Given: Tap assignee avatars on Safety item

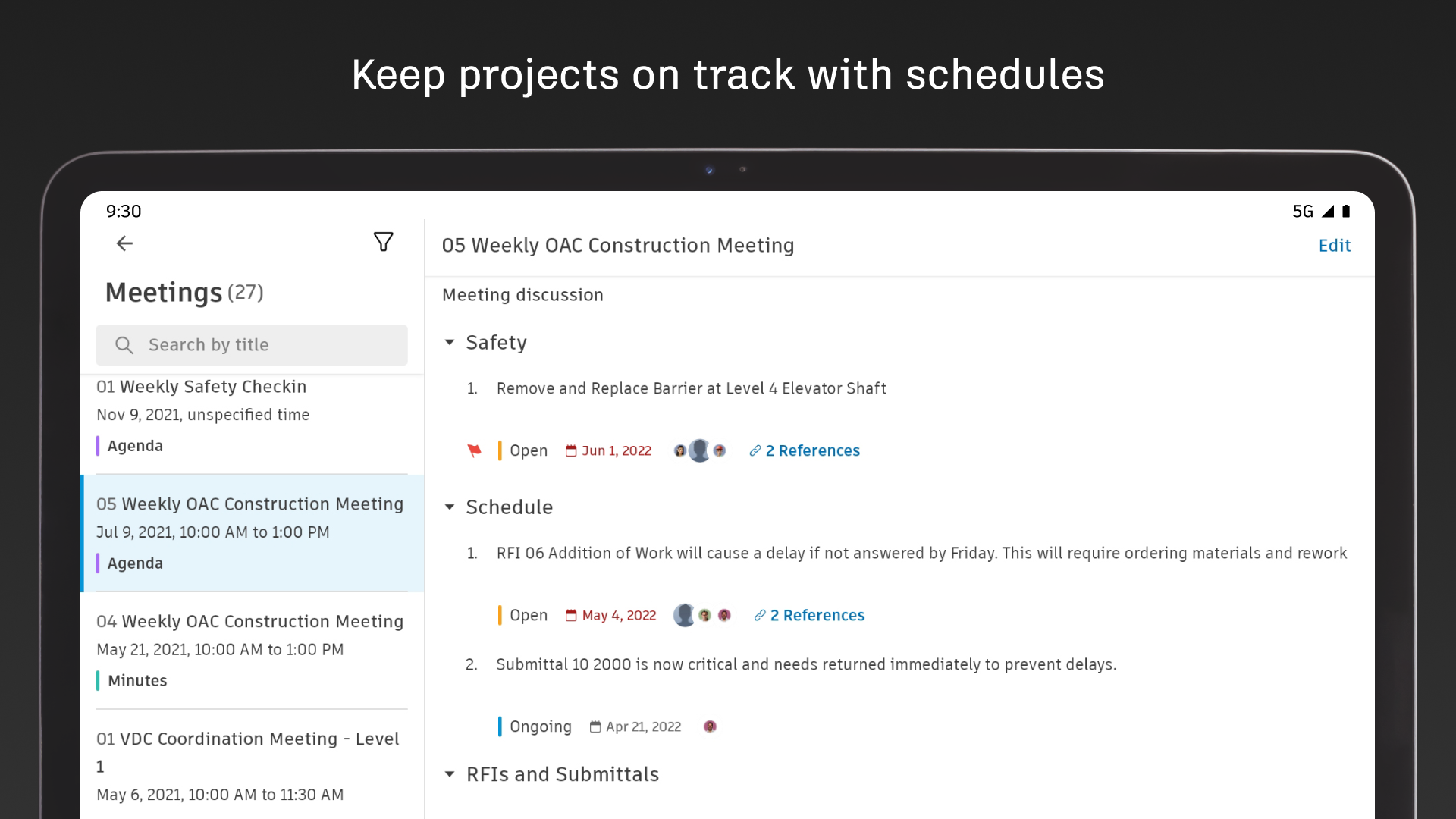Looking at the screenshot, I should pos(699,451).
